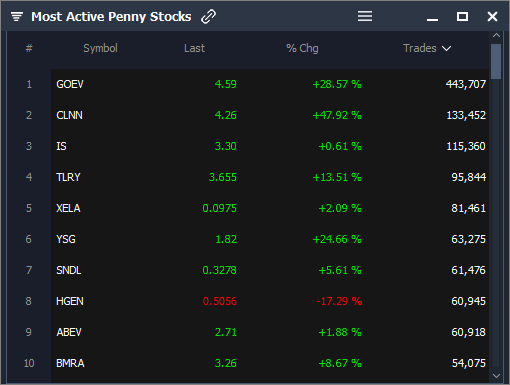The image size is (510, 385).
Task: Select the CLNN symbol
Action: [x=69, y=115]
